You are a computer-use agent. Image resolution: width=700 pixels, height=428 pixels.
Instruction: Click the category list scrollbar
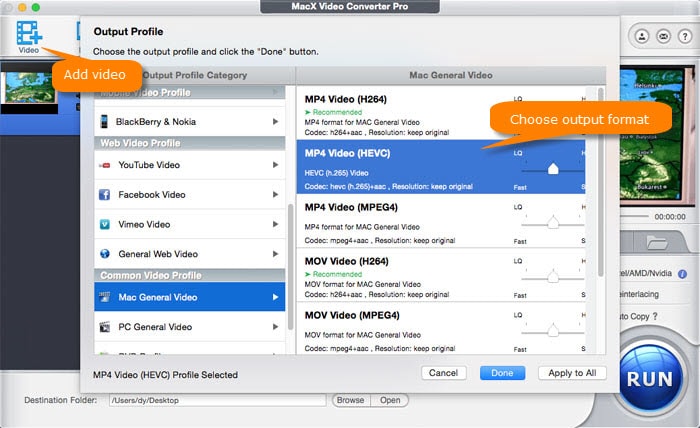291,266
